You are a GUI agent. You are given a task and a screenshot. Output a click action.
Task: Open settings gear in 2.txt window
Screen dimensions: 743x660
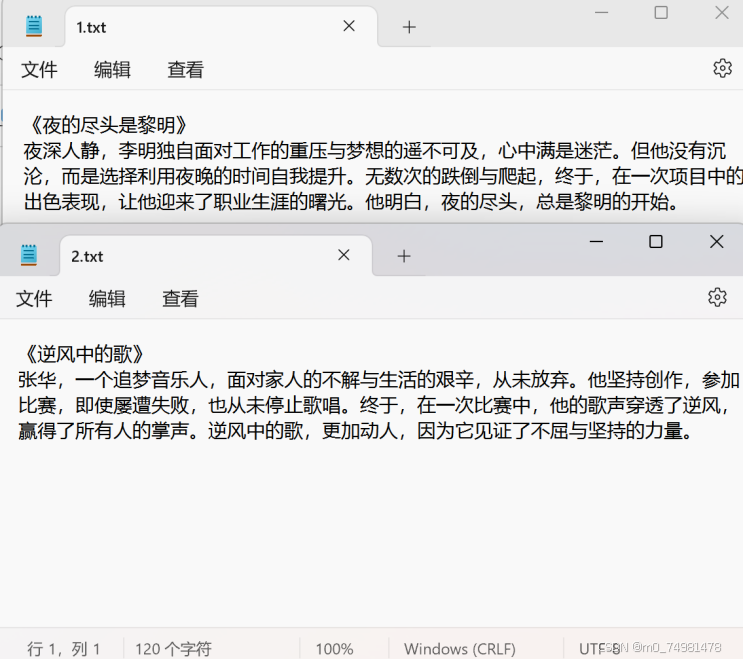[717, 297]
